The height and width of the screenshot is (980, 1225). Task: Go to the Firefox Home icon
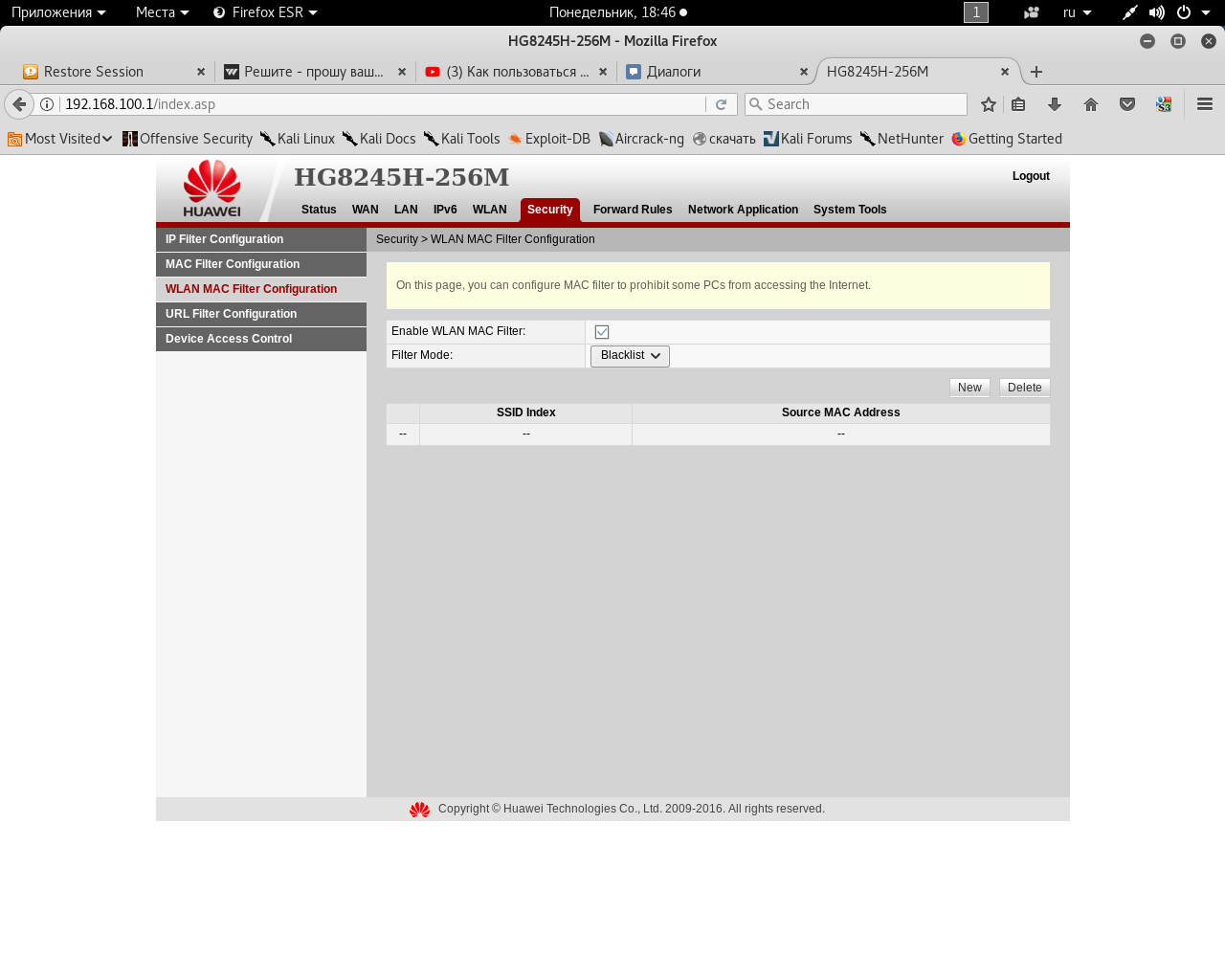(1091, 104)
